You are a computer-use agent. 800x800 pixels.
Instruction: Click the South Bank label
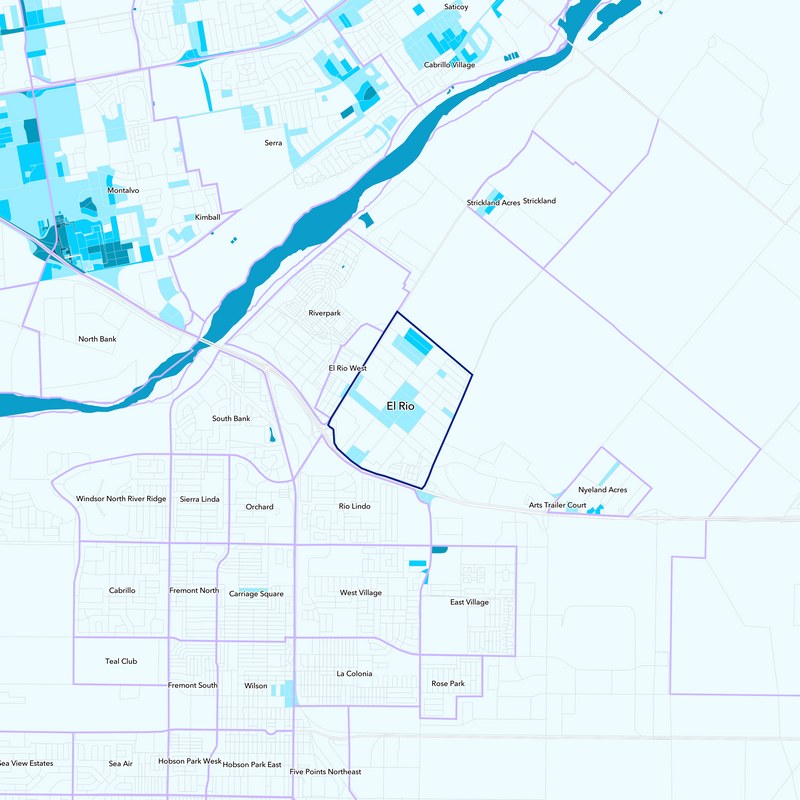231,418
